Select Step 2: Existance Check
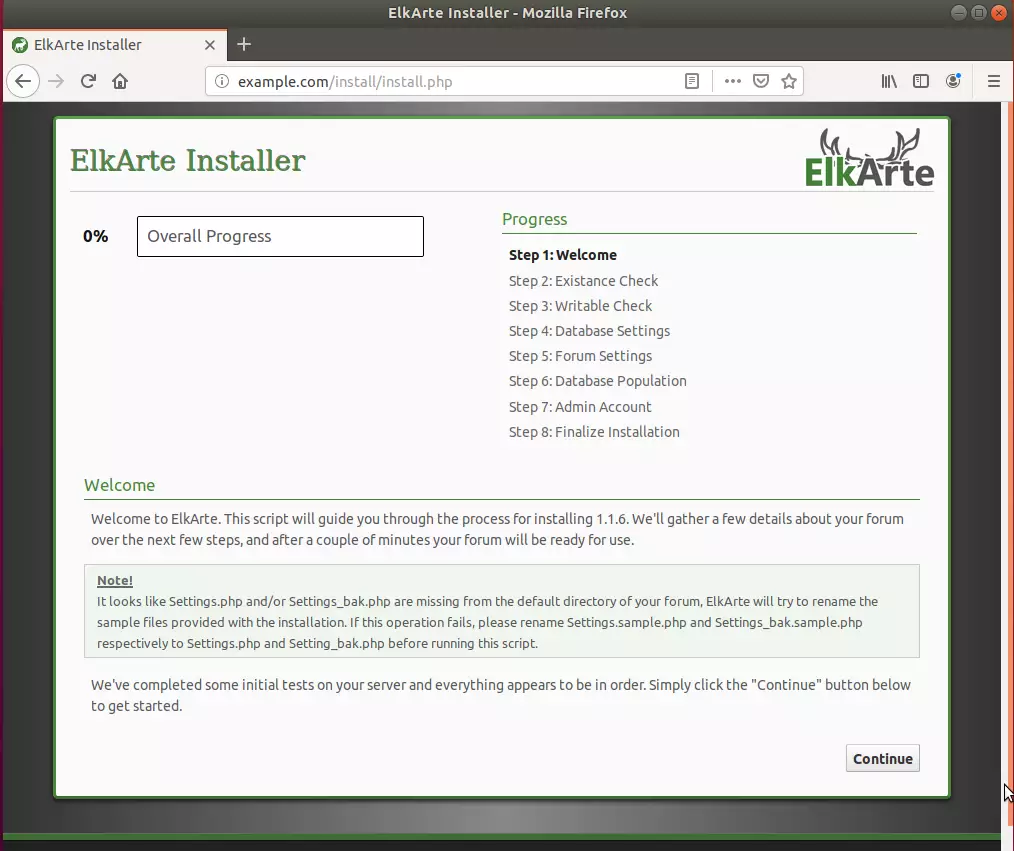The width and height of the screenshot is (1014, 851). (x=583, y=281)
